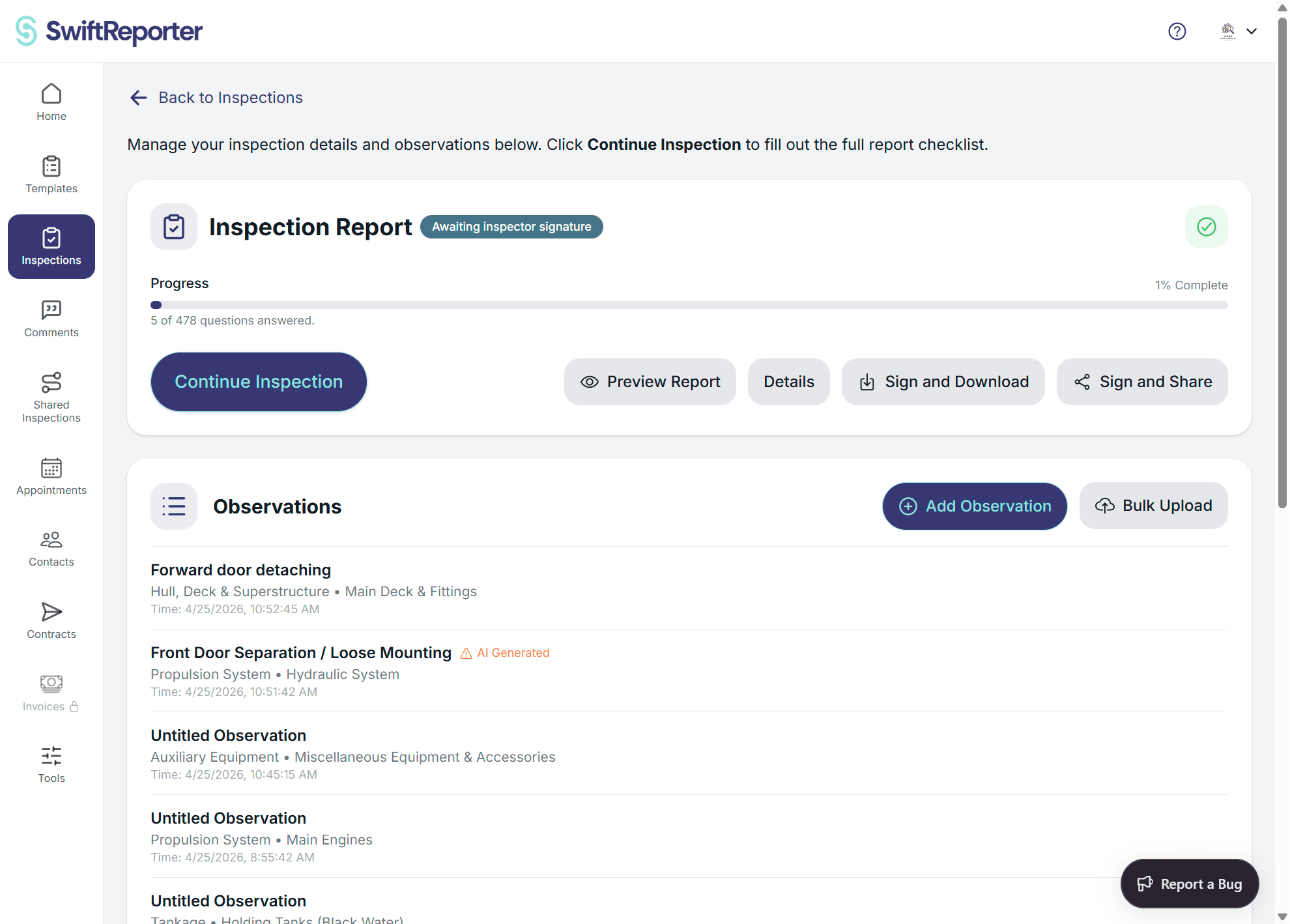
Task: Follow the Back to Inspections link
Action: [231, 98]
